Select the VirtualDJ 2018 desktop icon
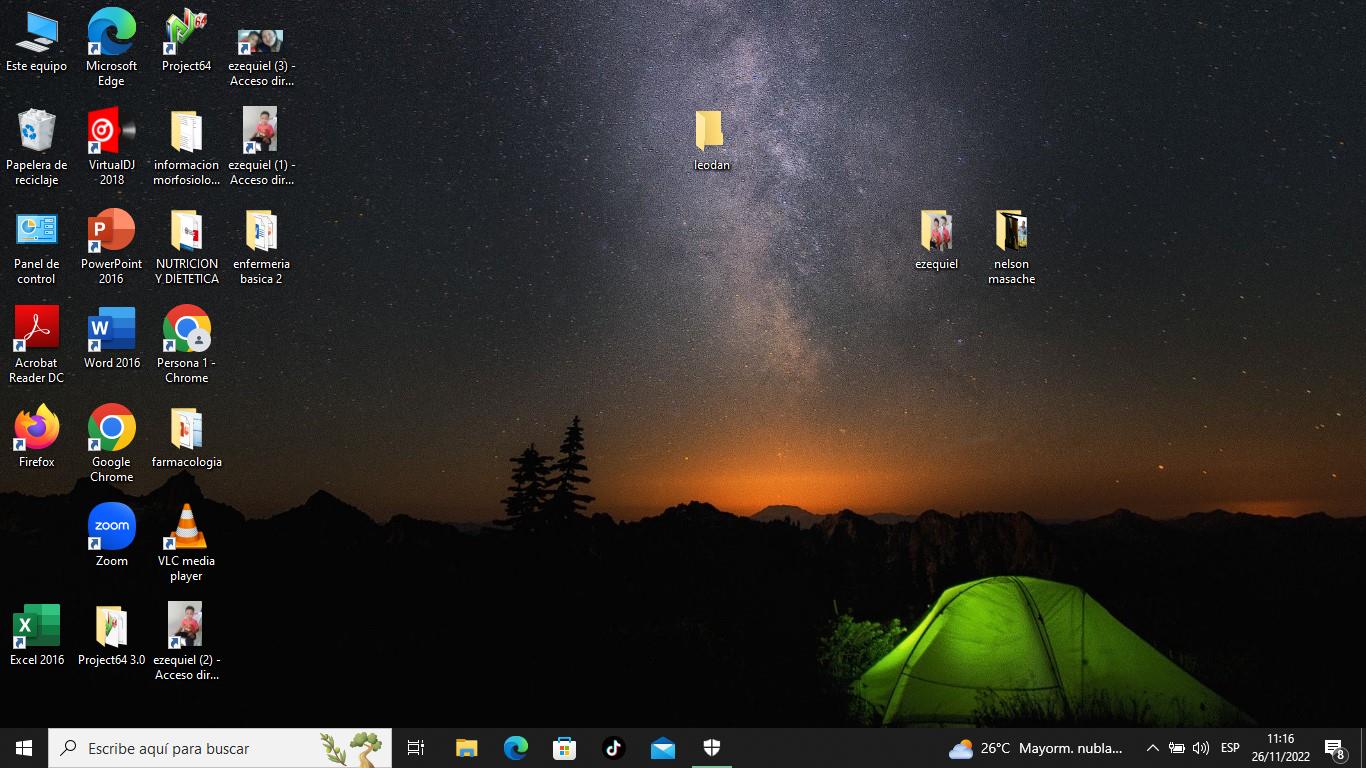The height and width of the screenshot is (768, 1366). (x=111, y=132)
